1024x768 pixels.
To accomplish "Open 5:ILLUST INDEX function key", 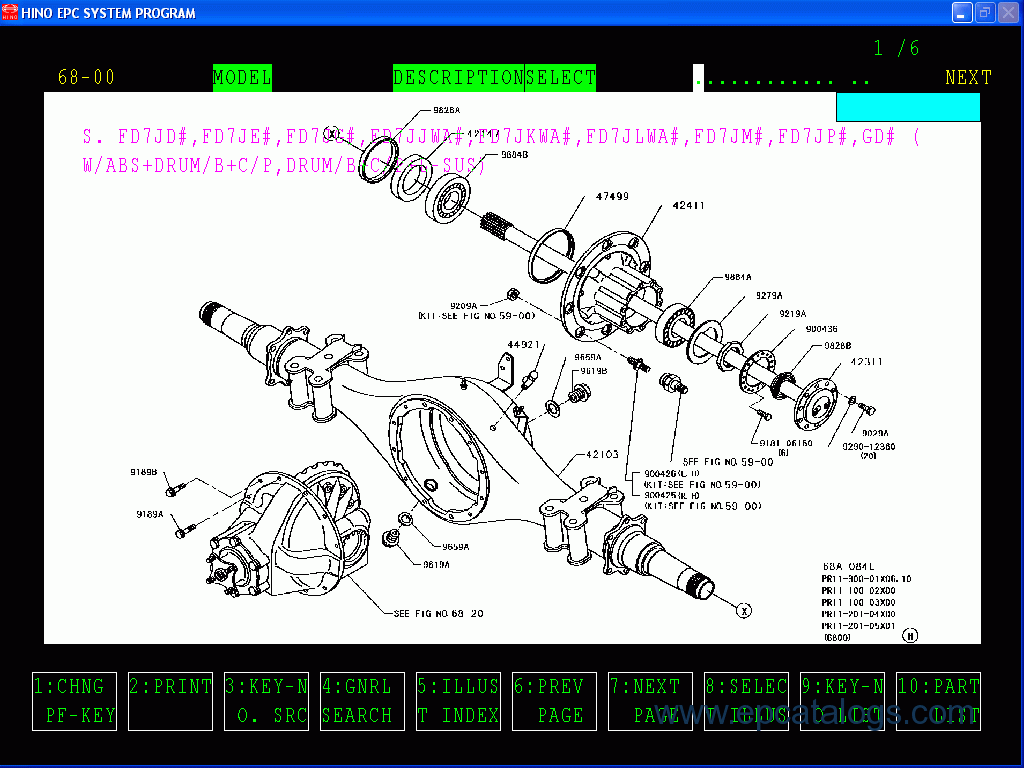I will [458, 701].
